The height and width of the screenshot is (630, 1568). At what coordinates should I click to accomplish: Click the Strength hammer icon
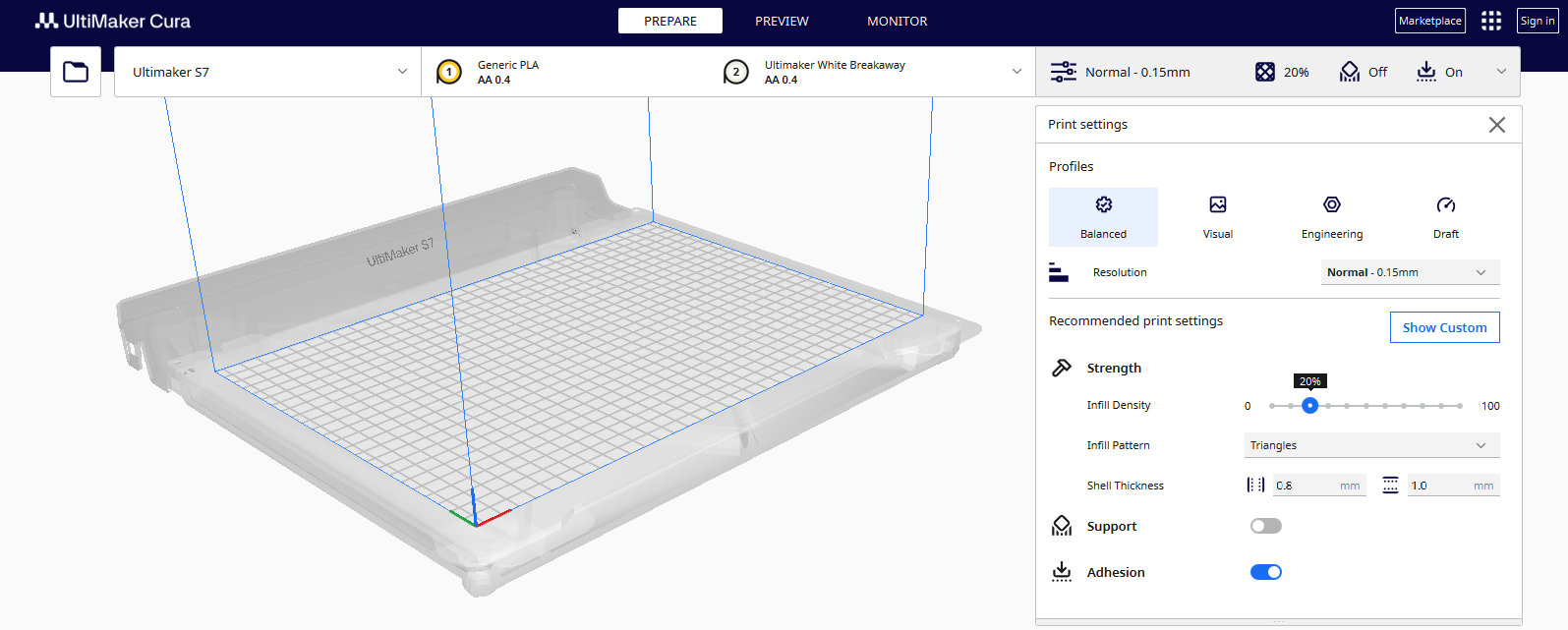pyautogui.click(x=1062, y=368)
